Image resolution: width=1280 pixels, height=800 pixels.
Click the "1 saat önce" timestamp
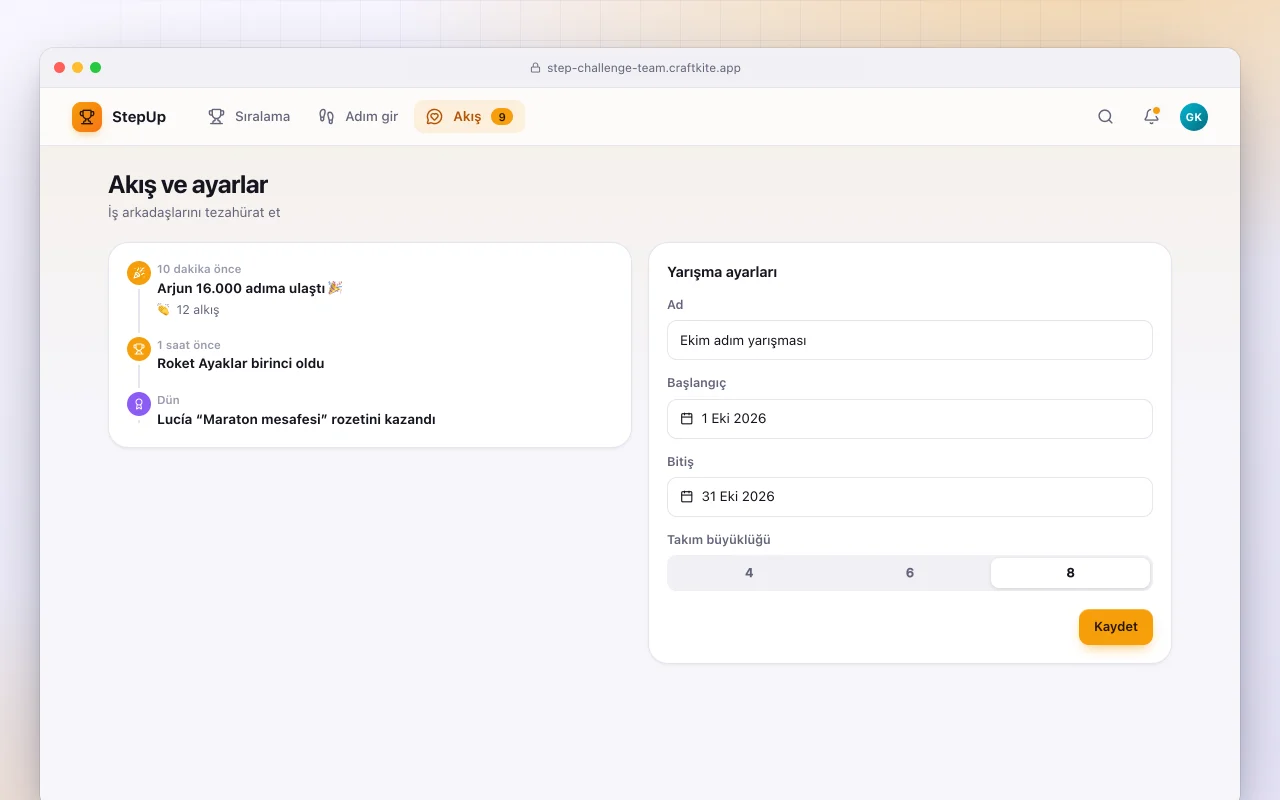point(189,345)
